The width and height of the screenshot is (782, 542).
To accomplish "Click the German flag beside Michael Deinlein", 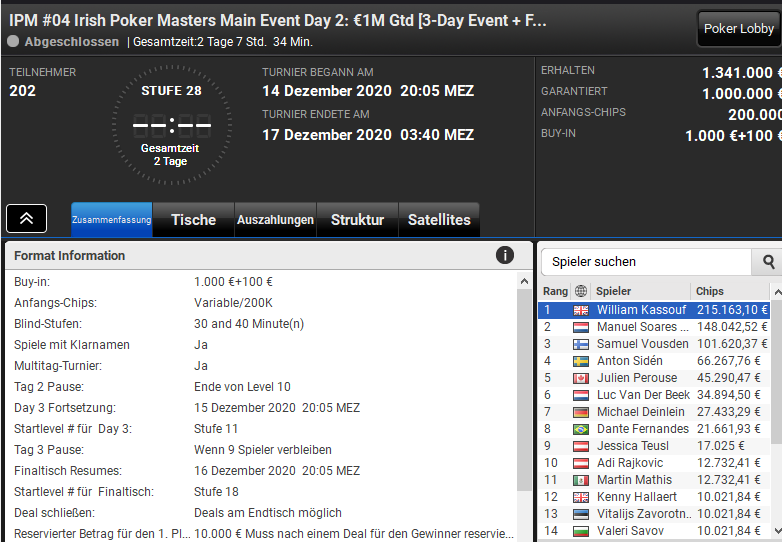I will 581,412.
